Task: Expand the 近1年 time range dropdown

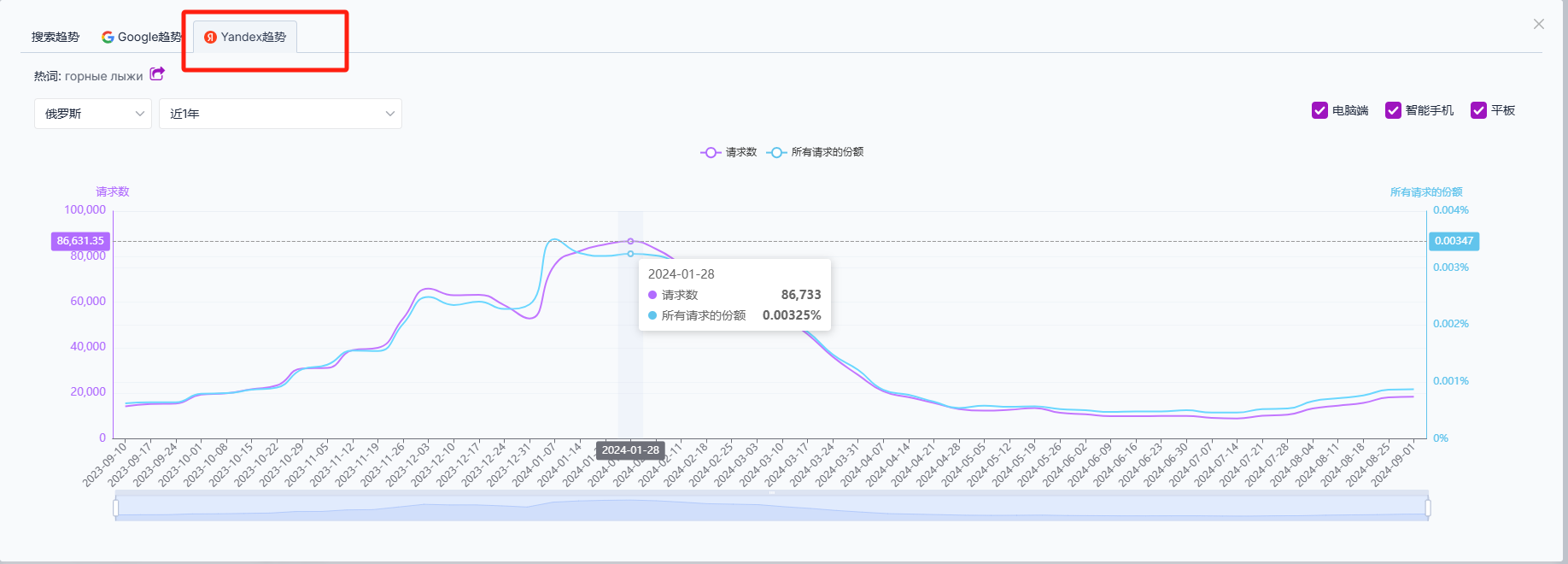Action: (x=280, y=114)
